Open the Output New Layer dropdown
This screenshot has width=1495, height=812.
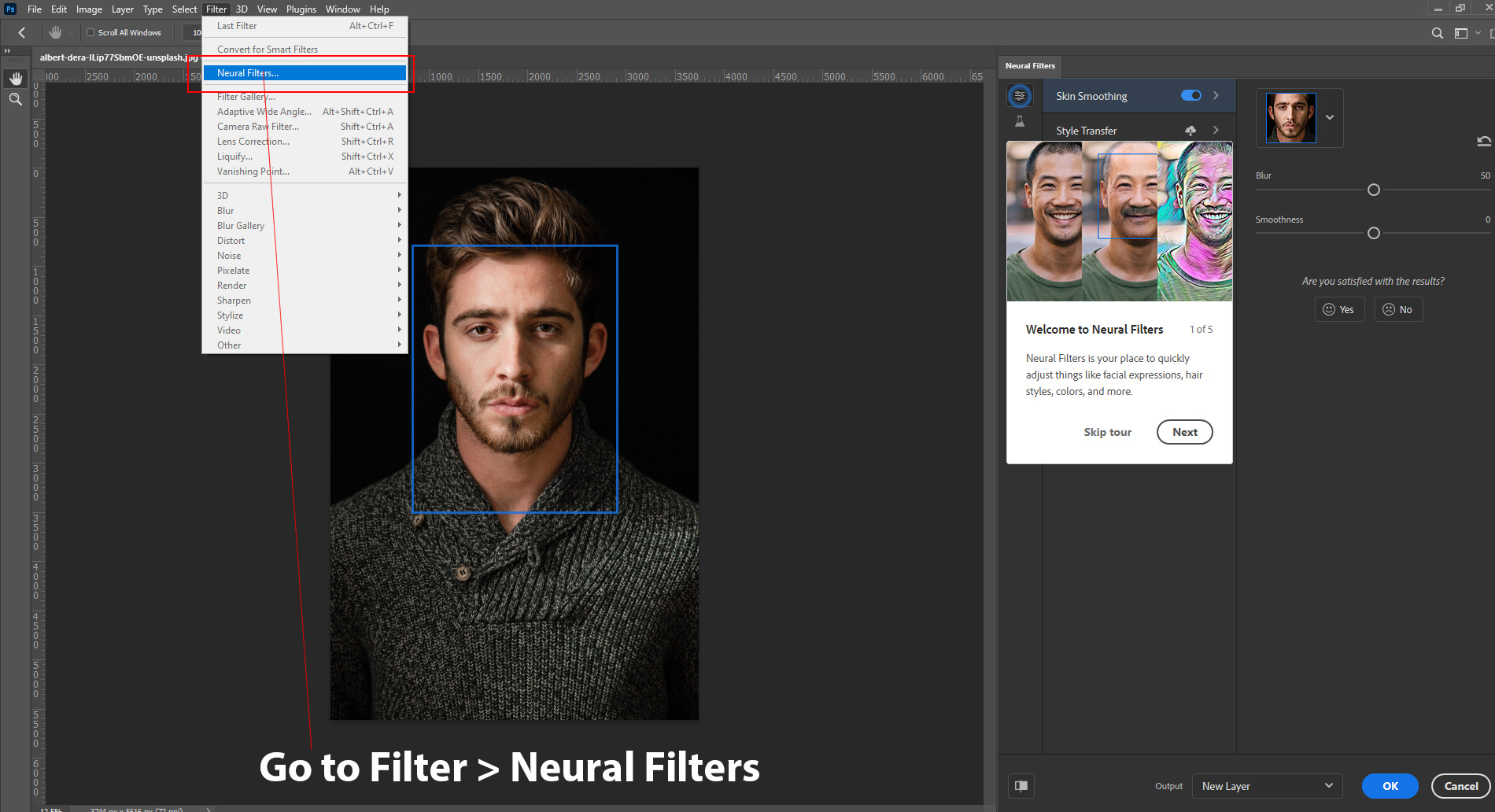1267,786
